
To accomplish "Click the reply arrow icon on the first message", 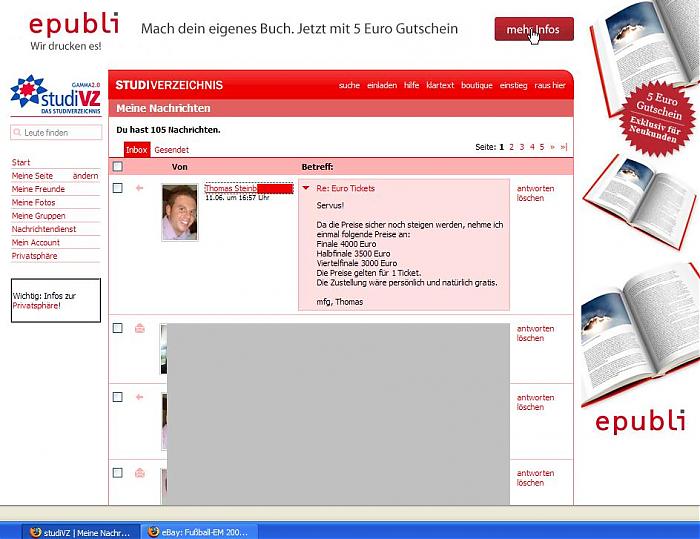I will [140, 188].
